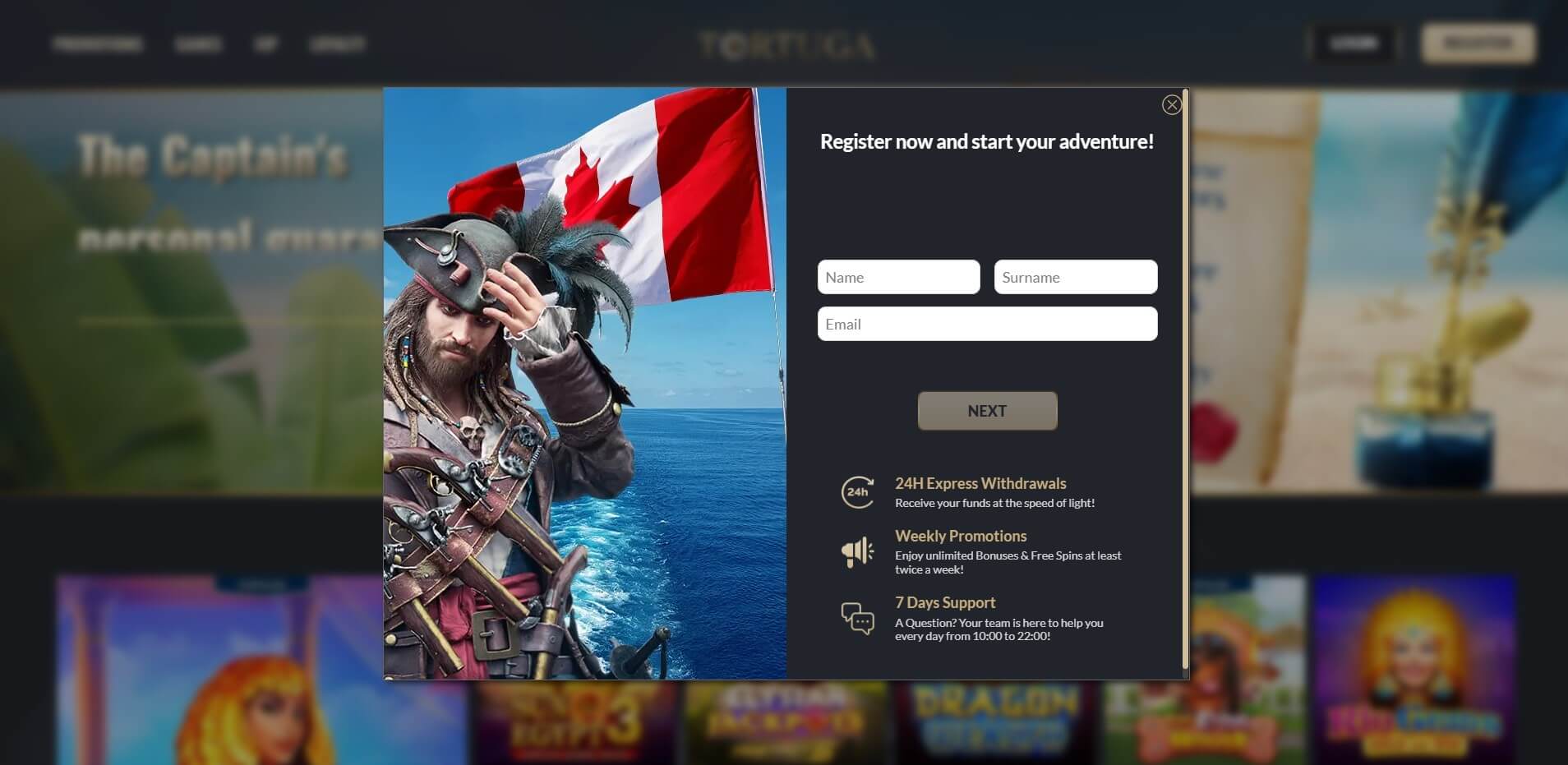Click the megaphone Weekly Promotions icon

857,551
